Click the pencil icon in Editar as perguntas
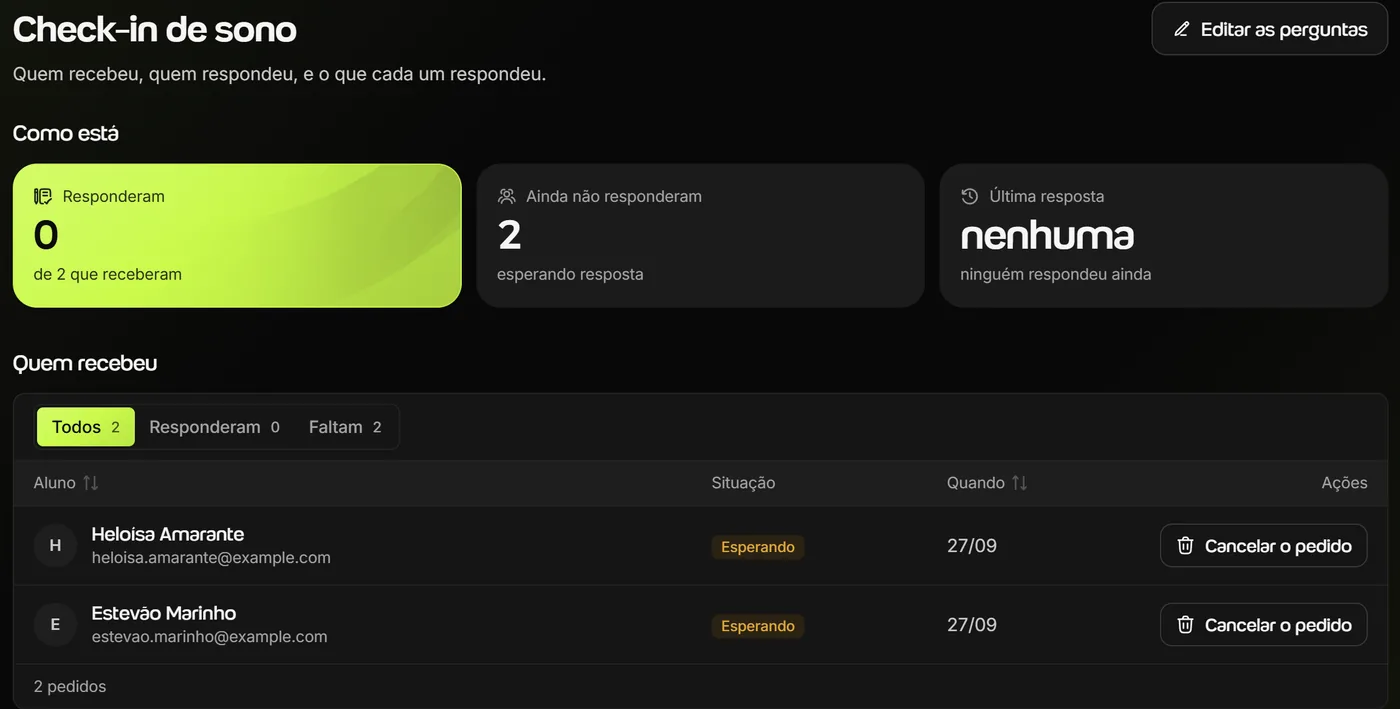The width and height of the screenshot is (1400, 709). tap(1182, 30)
